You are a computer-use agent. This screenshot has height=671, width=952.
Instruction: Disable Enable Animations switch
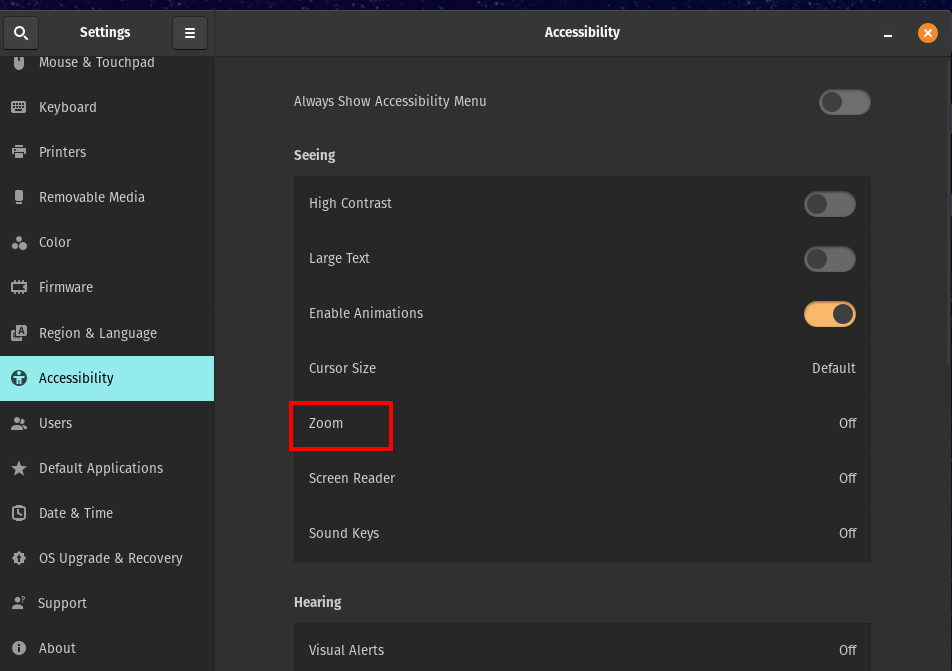pos(829,314)
